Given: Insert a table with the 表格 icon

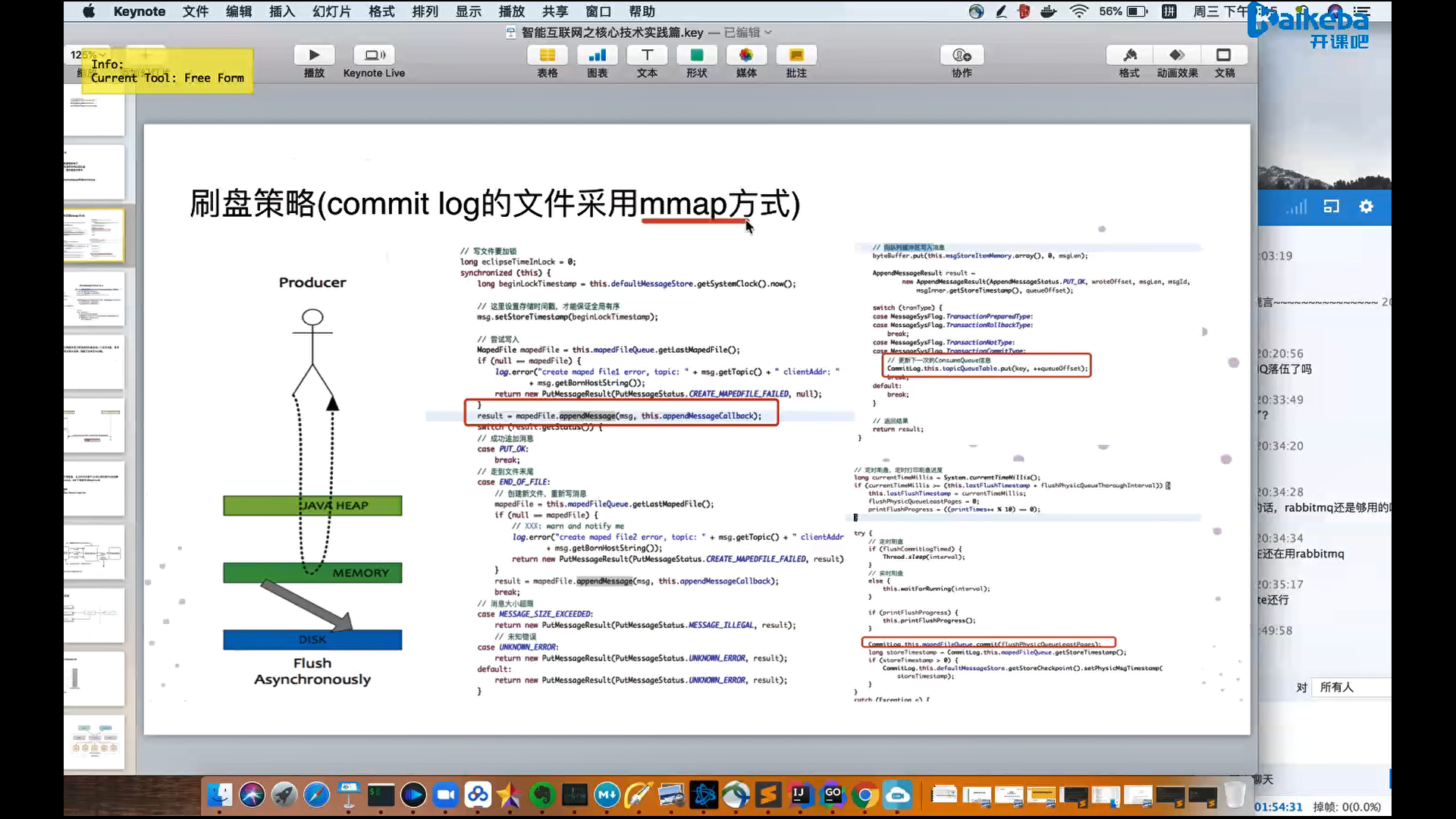Looking at the screenshot, I should tap(547, 55).
